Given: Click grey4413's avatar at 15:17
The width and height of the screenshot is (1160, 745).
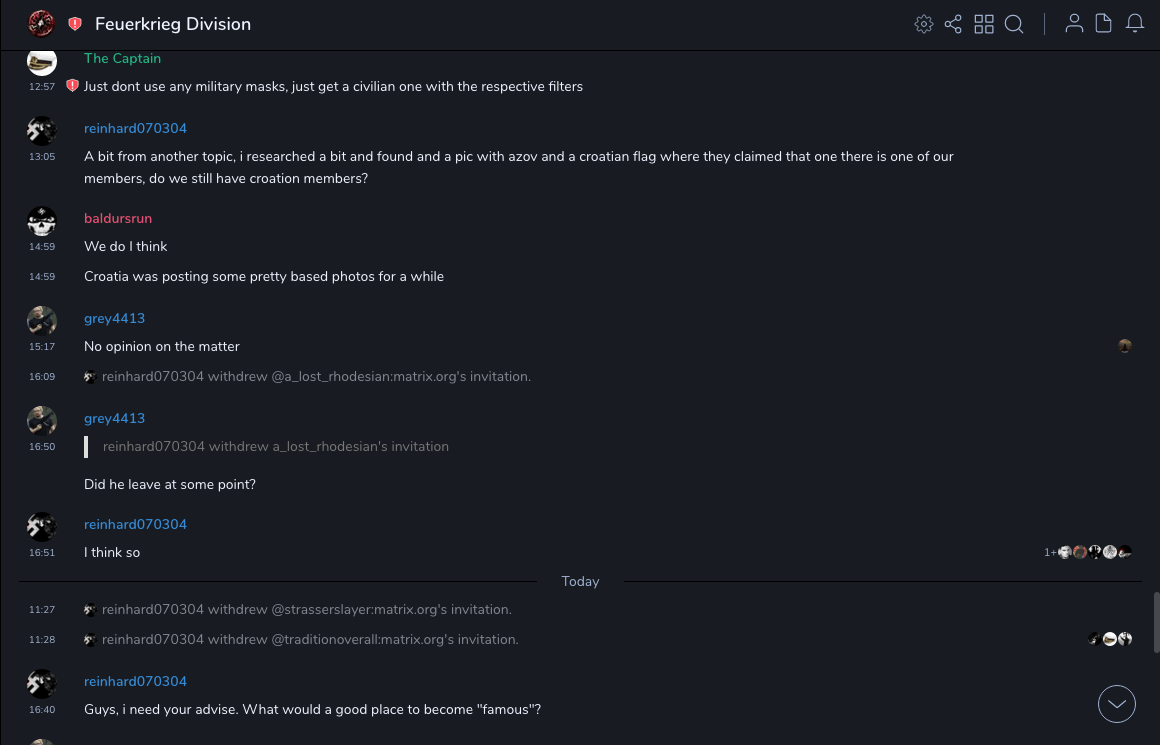Looking at the screenshot, I should (x=42, y=321).
